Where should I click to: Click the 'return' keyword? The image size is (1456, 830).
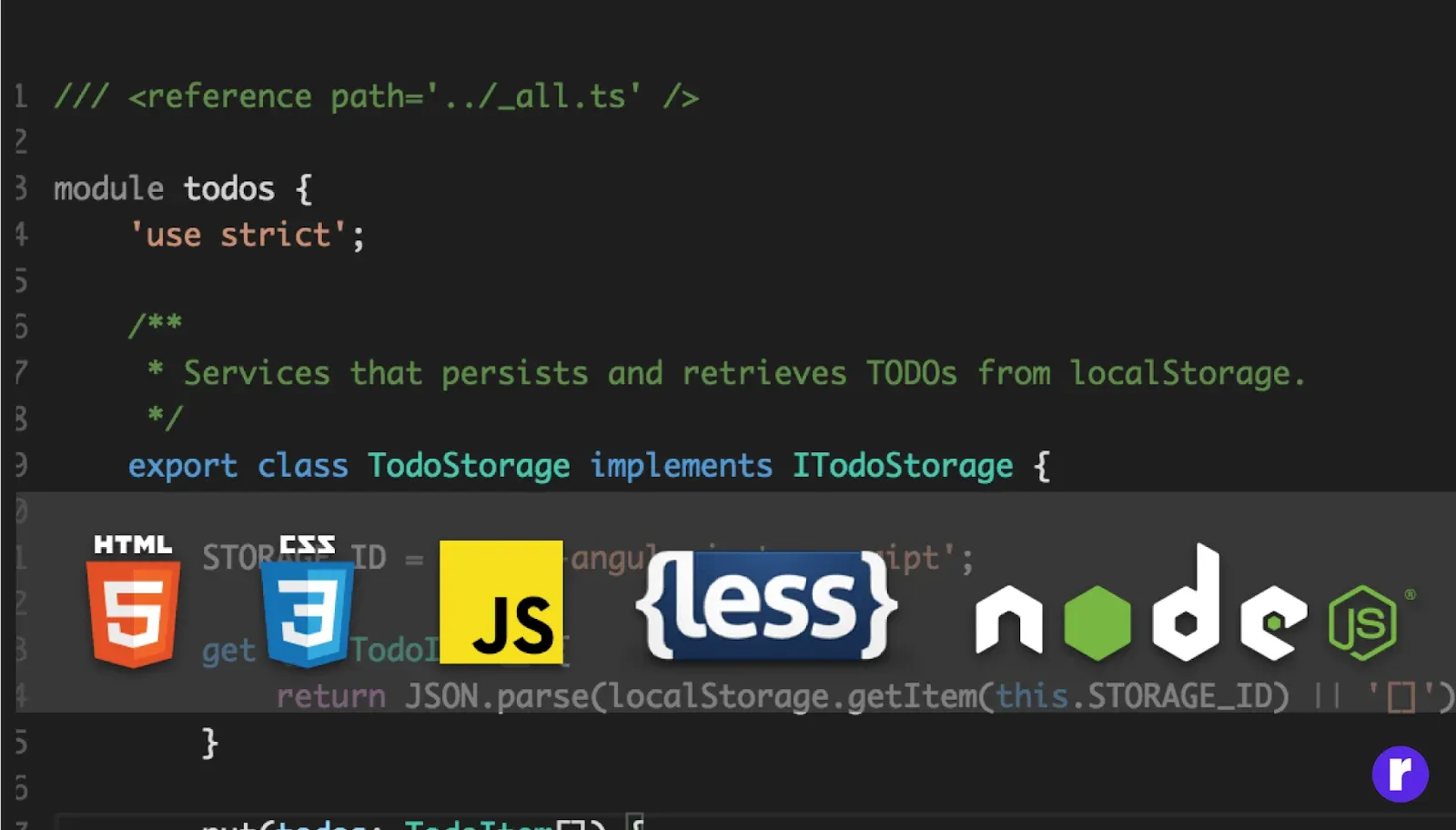(x=330, y=697)
